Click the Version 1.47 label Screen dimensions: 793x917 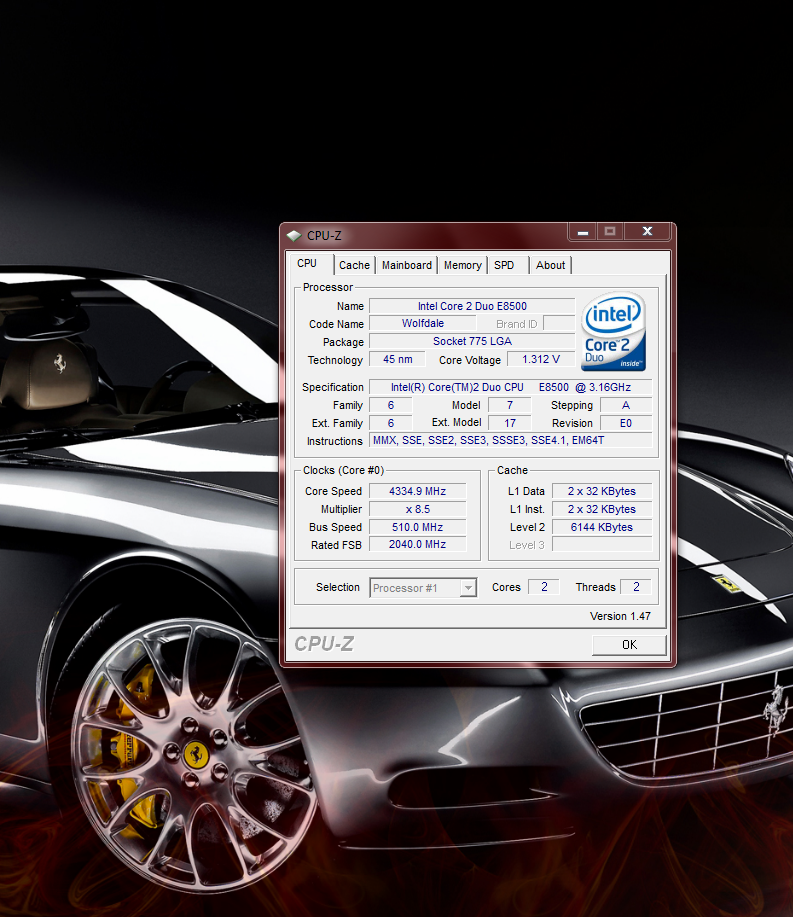point(620,616)
